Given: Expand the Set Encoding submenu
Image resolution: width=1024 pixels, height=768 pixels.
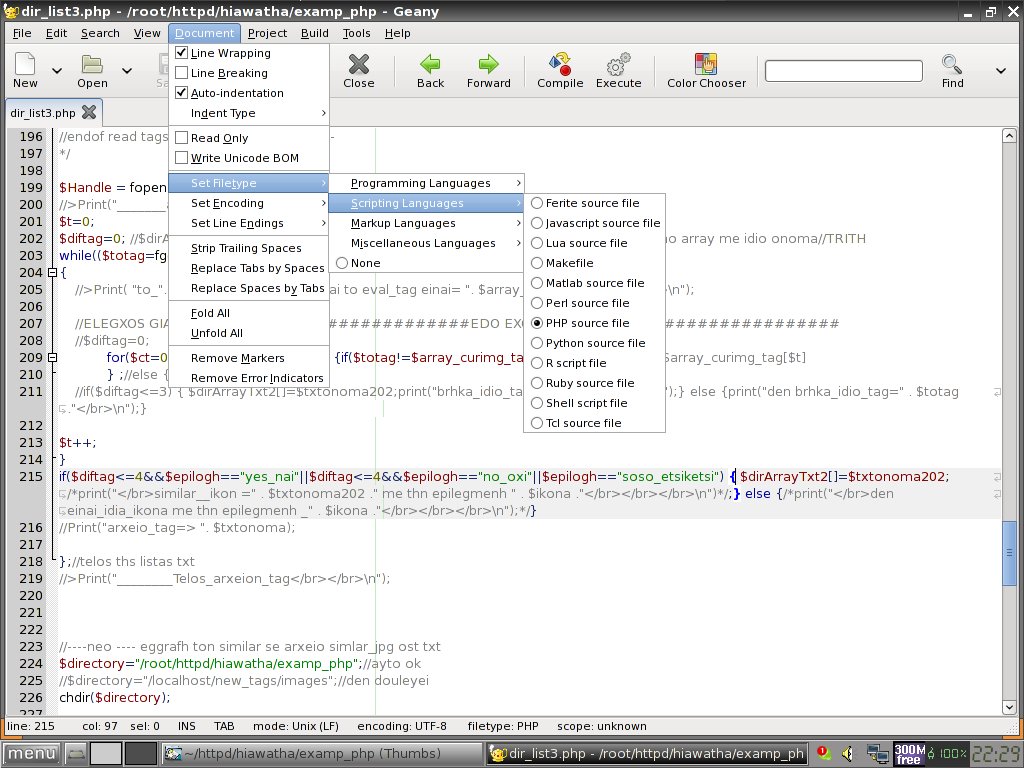Looking at the screenshot, I should [x=249, y=203].
